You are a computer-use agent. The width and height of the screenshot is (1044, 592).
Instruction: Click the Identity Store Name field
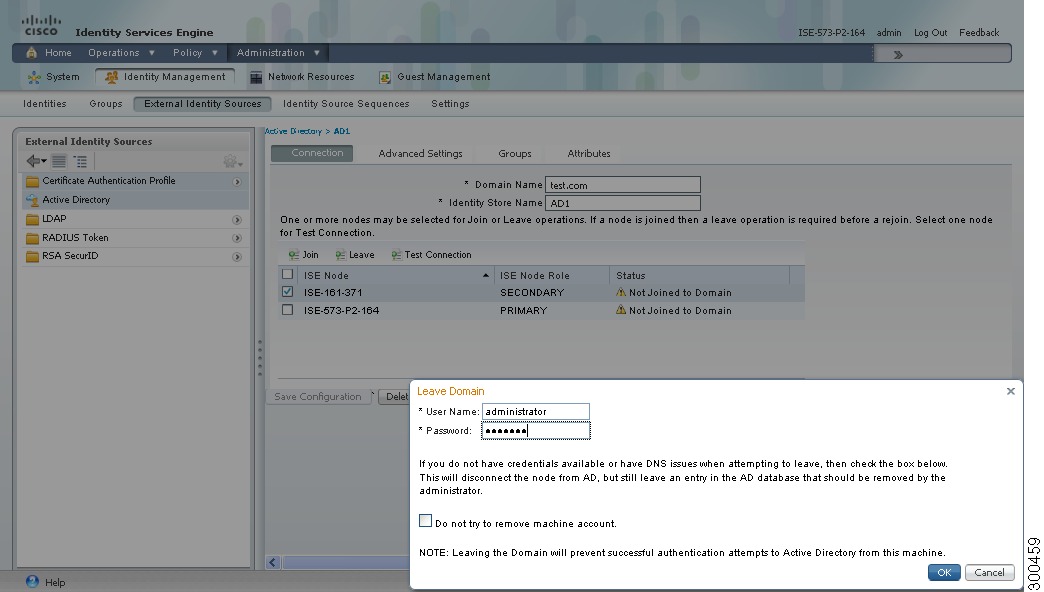[x=623, y=202]
